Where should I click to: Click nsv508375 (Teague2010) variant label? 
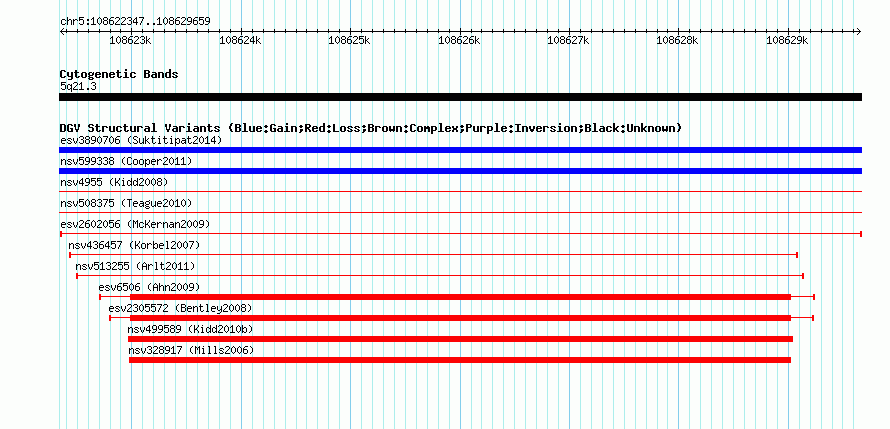(126, 203)
